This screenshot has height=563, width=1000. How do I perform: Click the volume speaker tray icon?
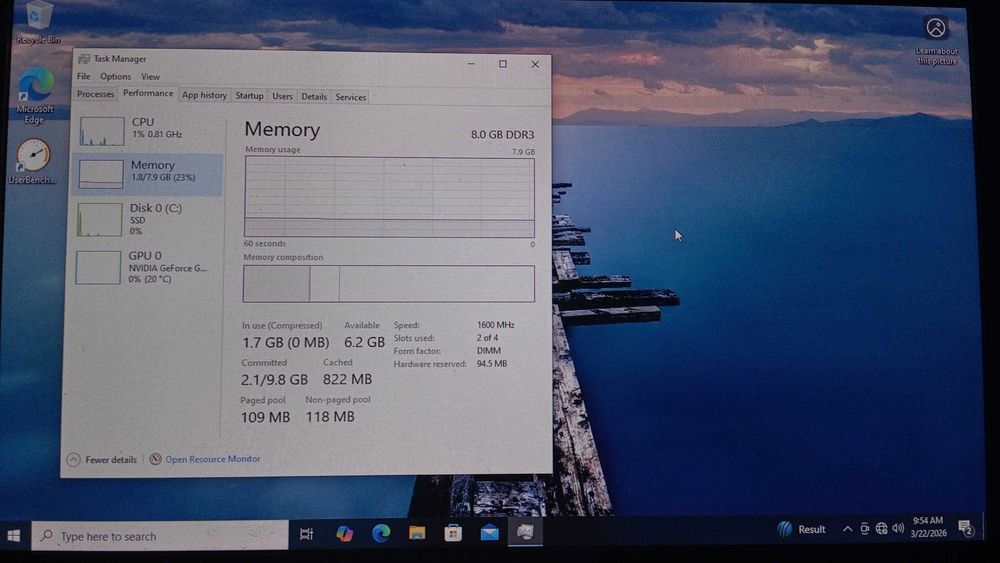point(898,528)
